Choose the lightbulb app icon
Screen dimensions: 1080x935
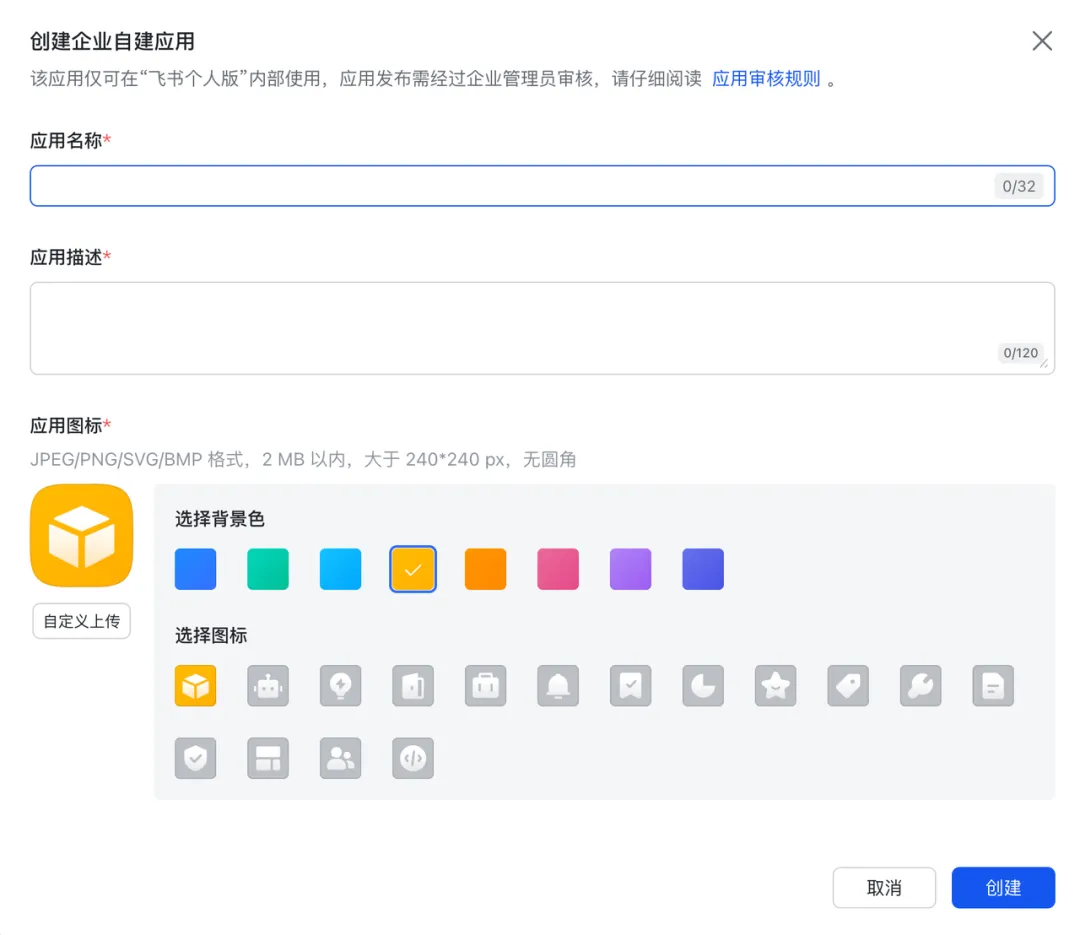coord(340,686)
